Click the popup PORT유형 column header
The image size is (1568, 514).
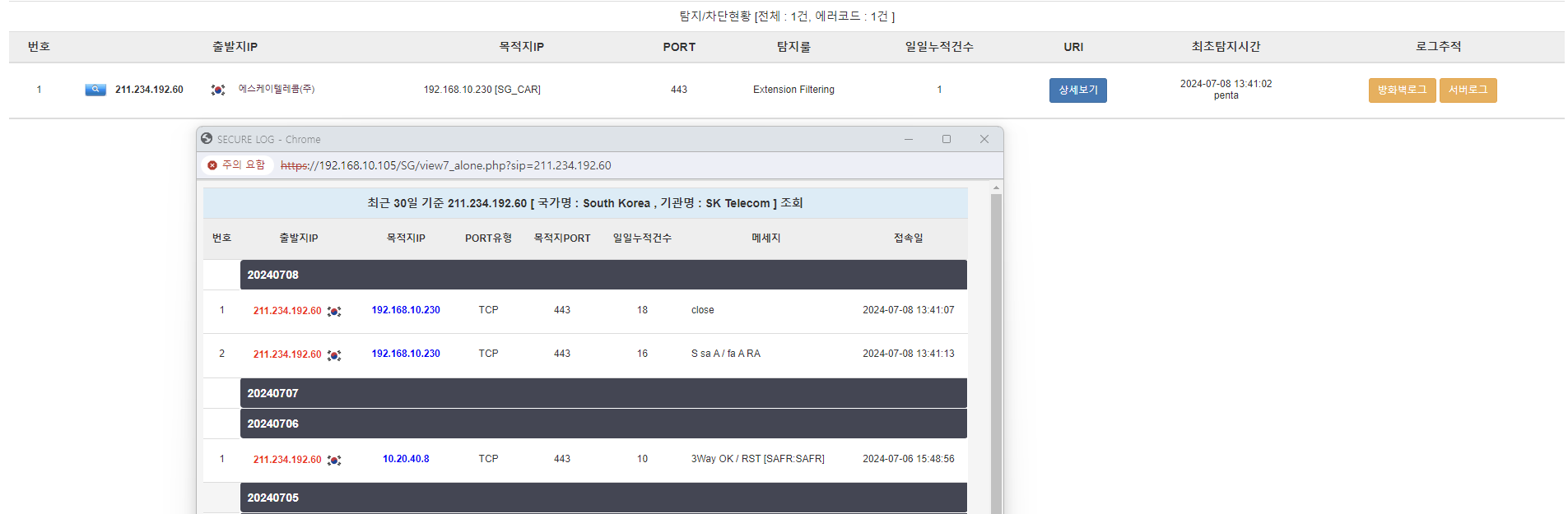(x=488, y=238)
